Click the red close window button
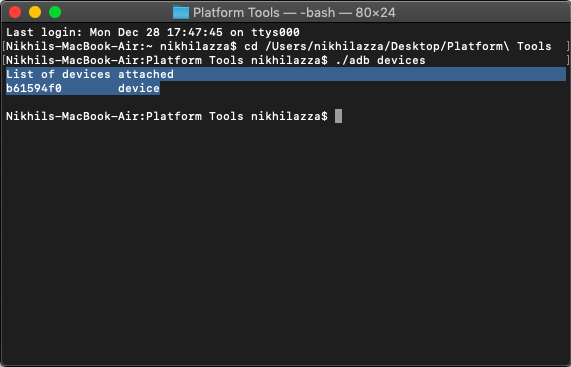This screenshot has height=367, width=571. tap(15, 12)
